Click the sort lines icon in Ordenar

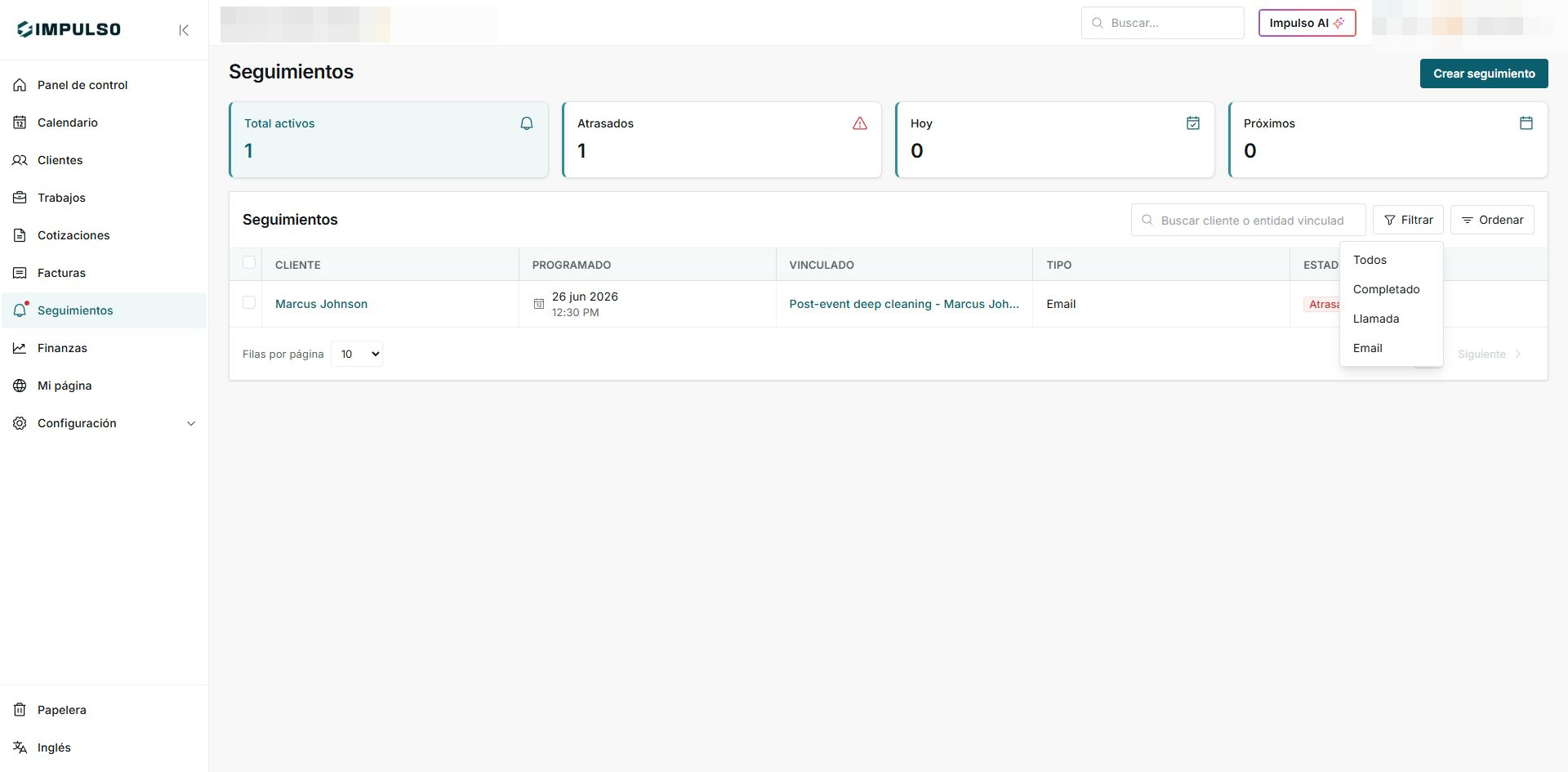point(1468,221)
